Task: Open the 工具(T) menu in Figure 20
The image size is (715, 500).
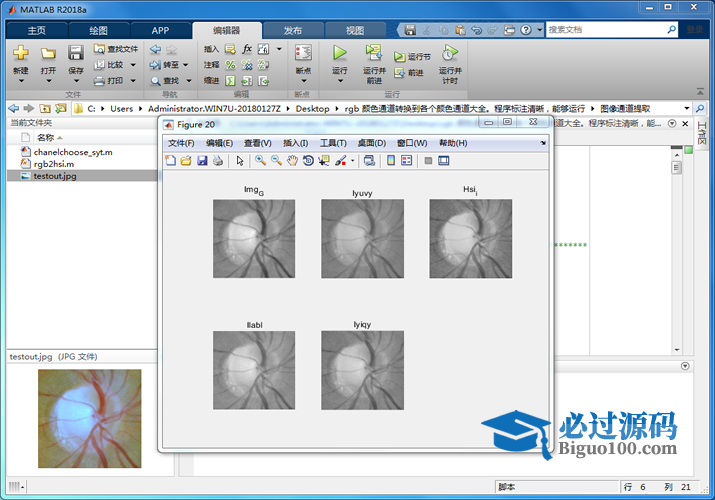Action: pyautogui.click(x=333, y=143)
